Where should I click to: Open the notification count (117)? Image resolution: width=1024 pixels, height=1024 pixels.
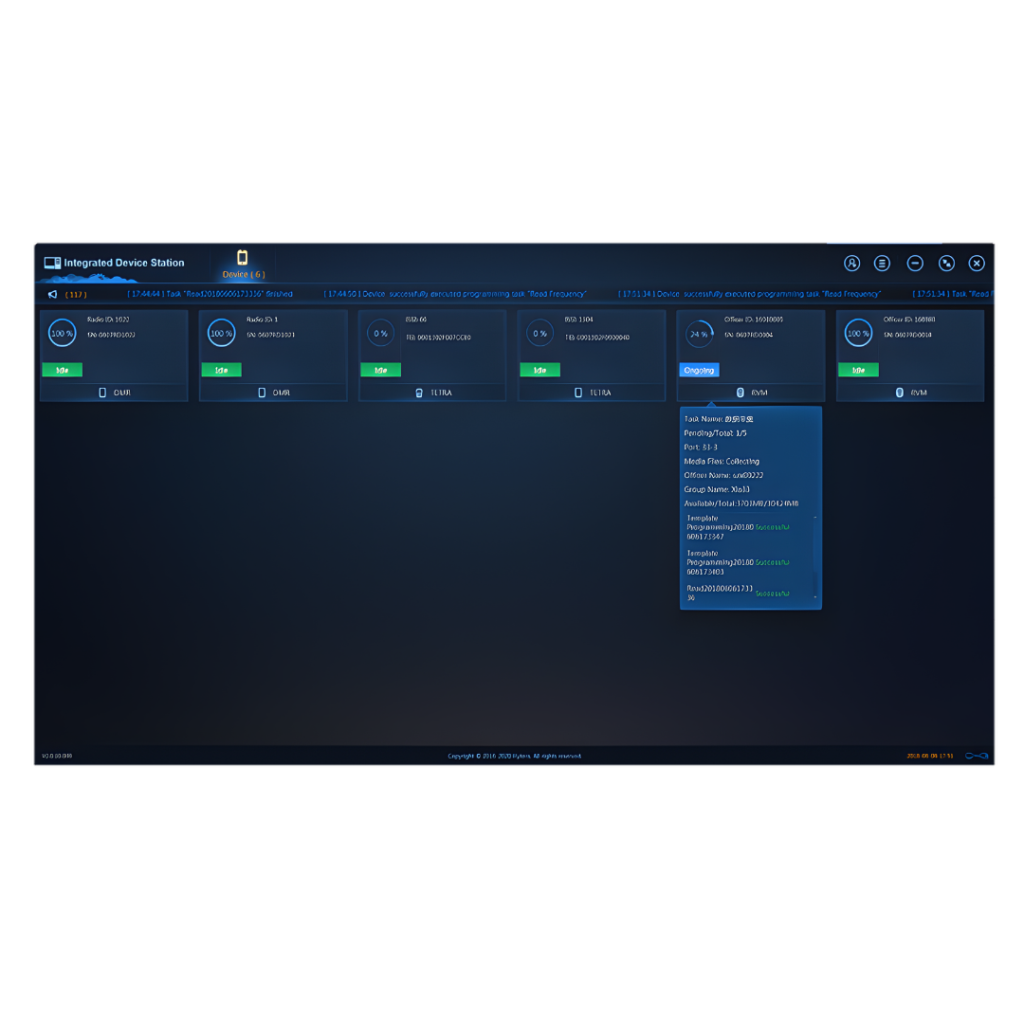[x=76, y=295]
